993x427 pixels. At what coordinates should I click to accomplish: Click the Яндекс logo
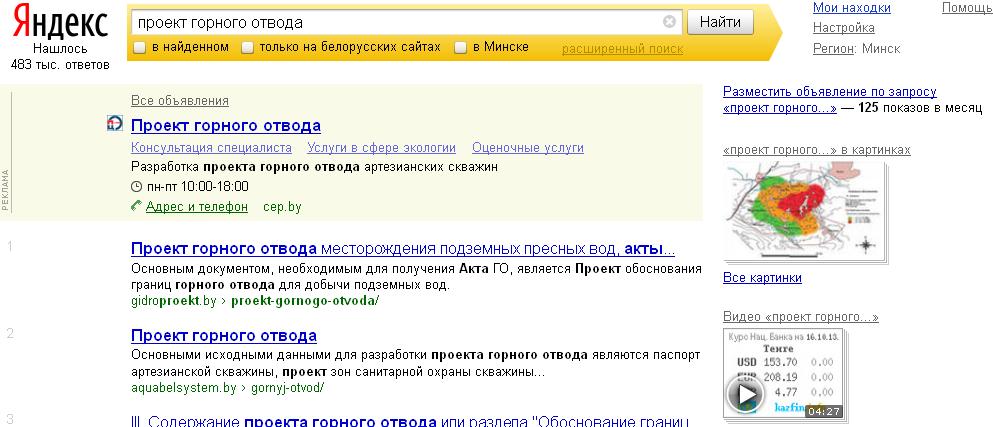pyautogui.click(x=61, y=21)
